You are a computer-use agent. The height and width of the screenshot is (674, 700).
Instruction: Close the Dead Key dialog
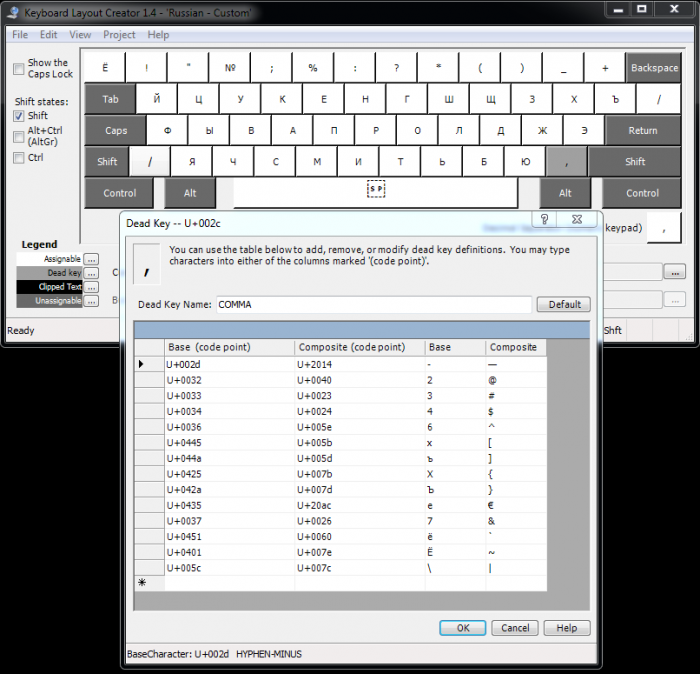pyautogui.click(x=577, y=219)
